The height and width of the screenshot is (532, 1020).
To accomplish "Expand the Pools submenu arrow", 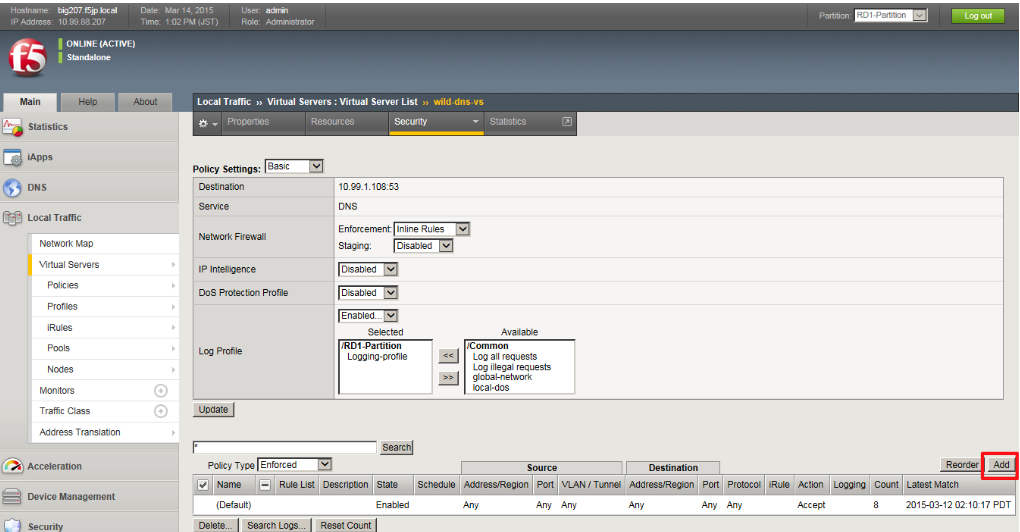I will (173, 349).
